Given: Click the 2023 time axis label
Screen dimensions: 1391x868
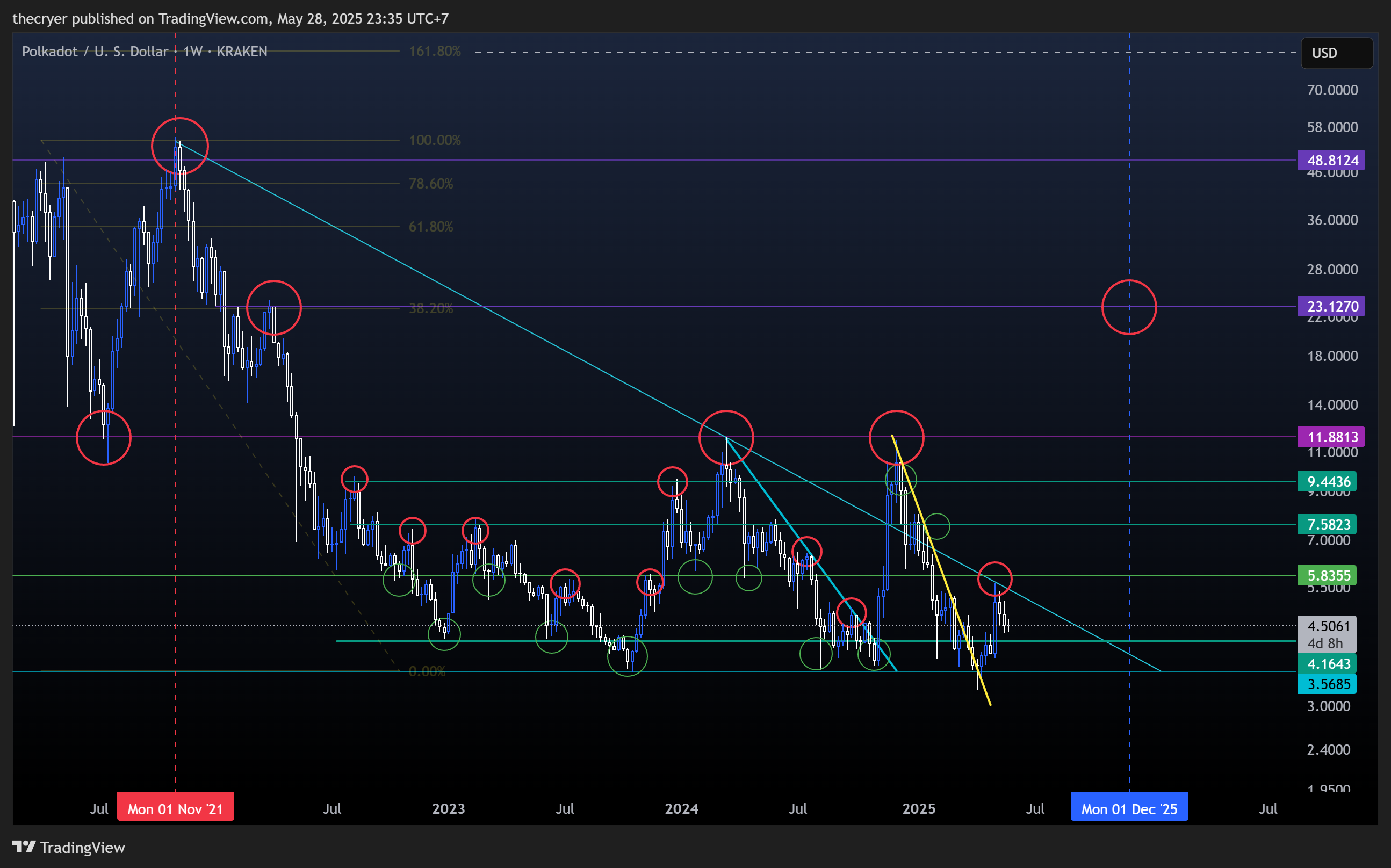Looking at the screenshot, I should (449, 808).
